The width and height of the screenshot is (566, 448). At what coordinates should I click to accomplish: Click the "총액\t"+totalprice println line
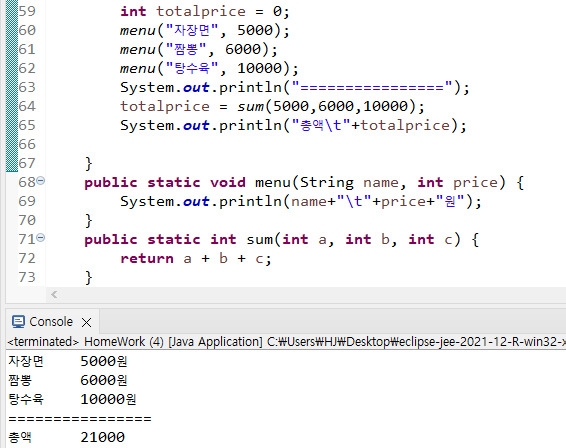[293, 126]
